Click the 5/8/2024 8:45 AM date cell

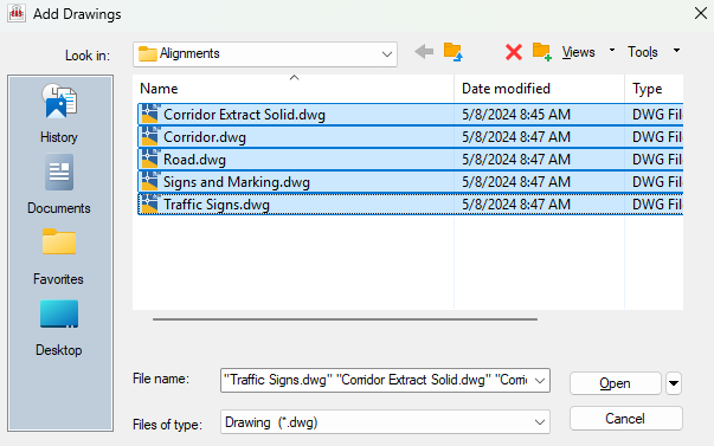pyautogui.click(x=516, y=114)
